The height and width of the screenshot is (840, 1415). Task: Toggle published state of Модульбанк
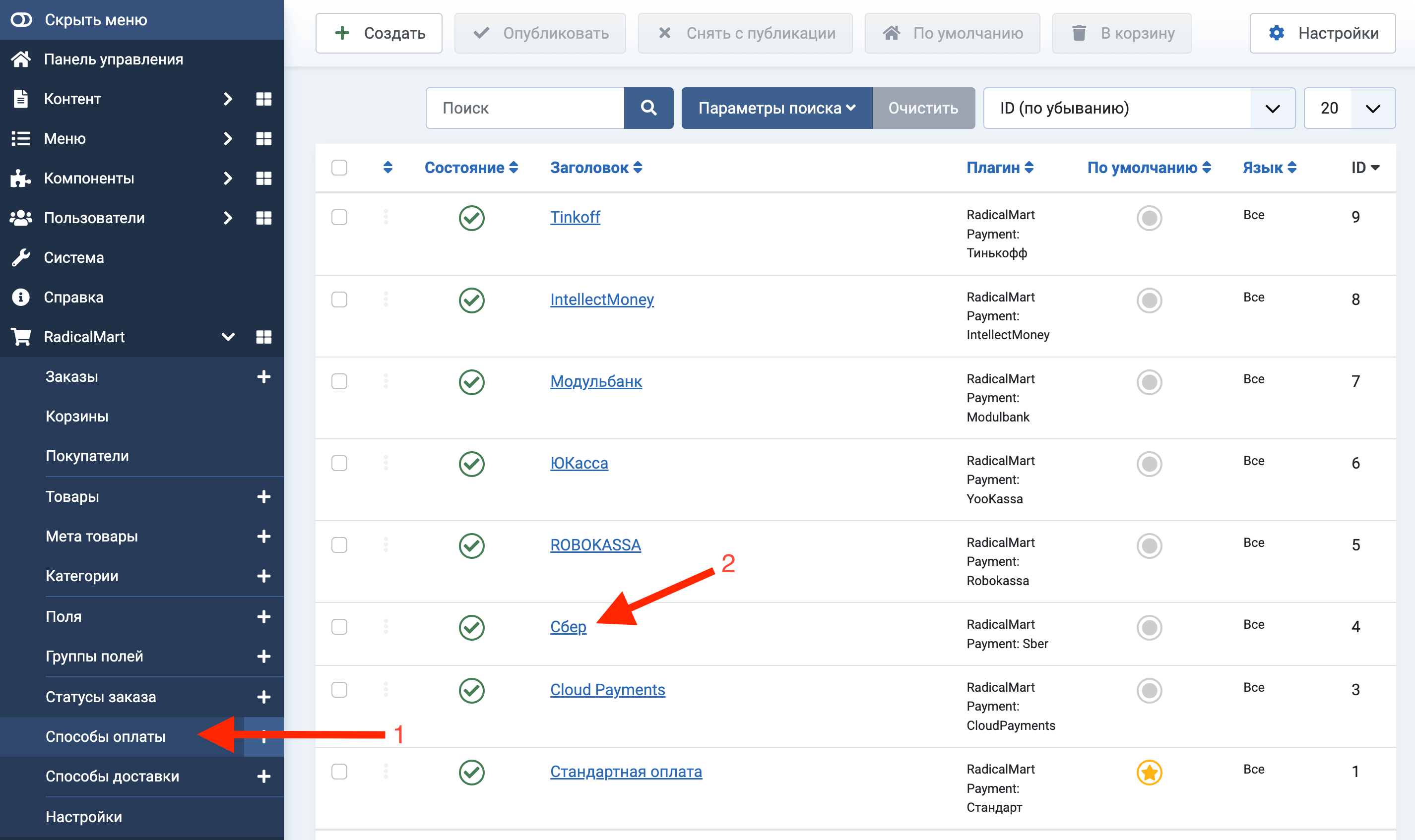(x=471, y=382)
